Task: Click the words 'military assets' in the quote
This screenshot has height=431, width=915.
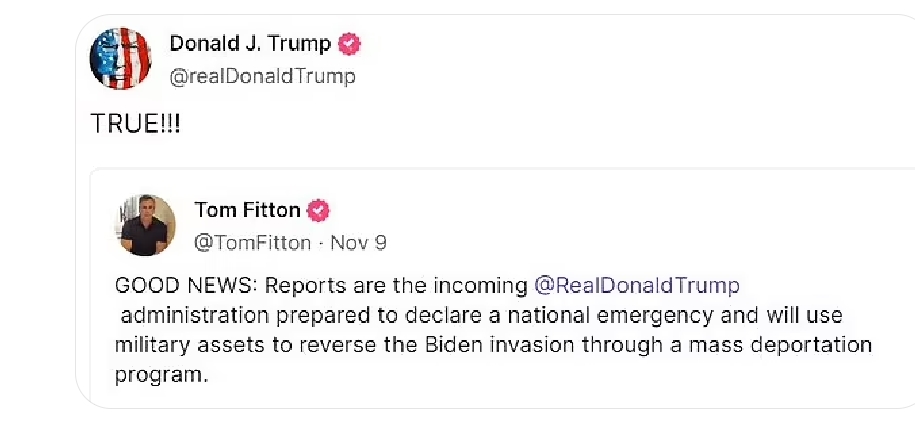Action: (x=190, y=345)
